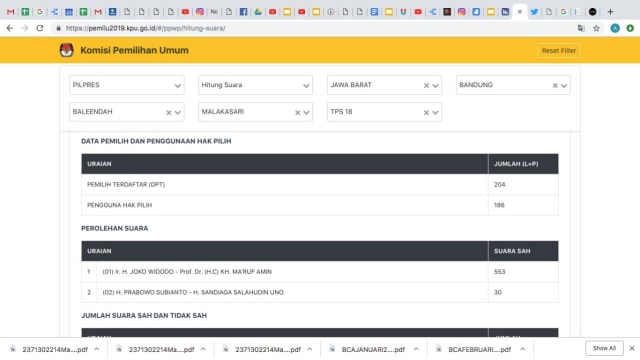Select the hak pilih value 186
The height and width of the screenshot is (360, 640).
(499, 205)
